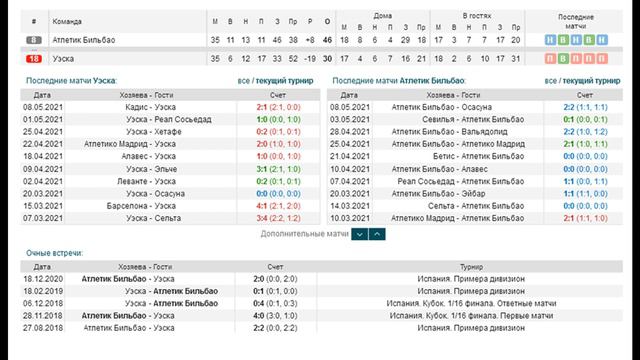Click date 10.03.2021 in Атлетик Бильбао's matches

[349, 218]
